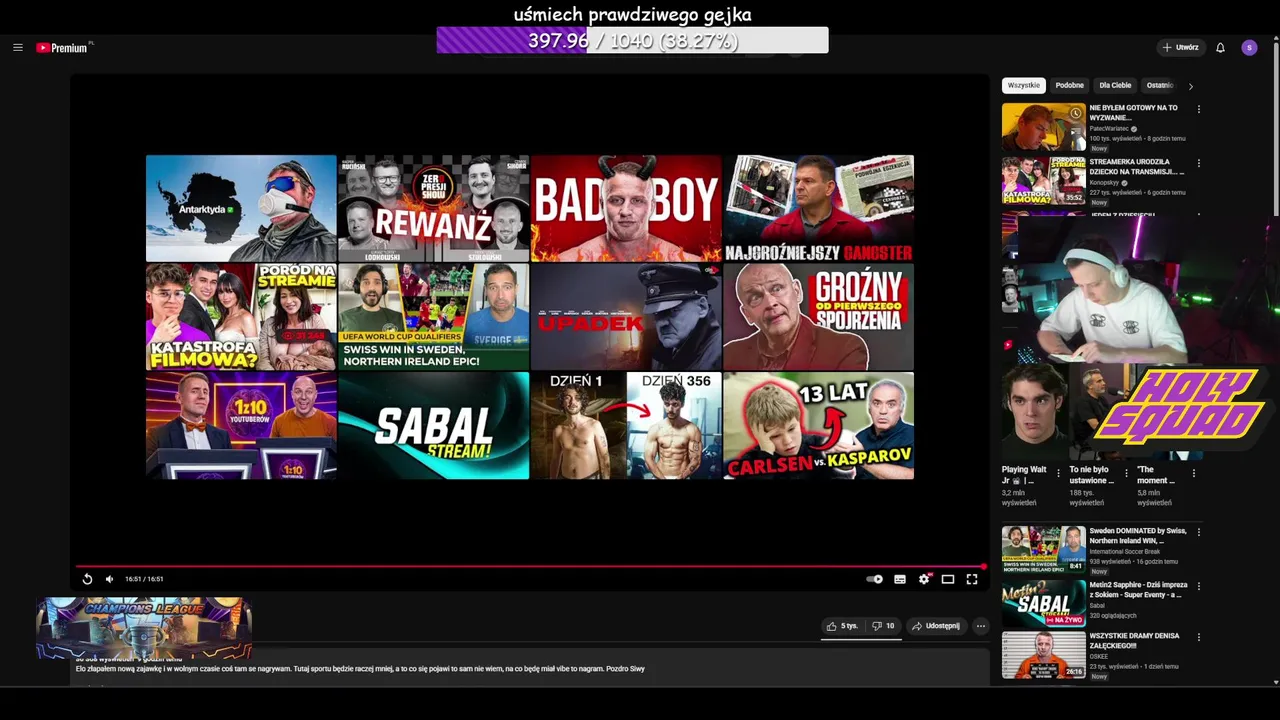Open STREAMERKA URODZIŁA DZIECKO title link
The height and width of the screenshot is (720, 1280).
click(x=1137, y=166)
